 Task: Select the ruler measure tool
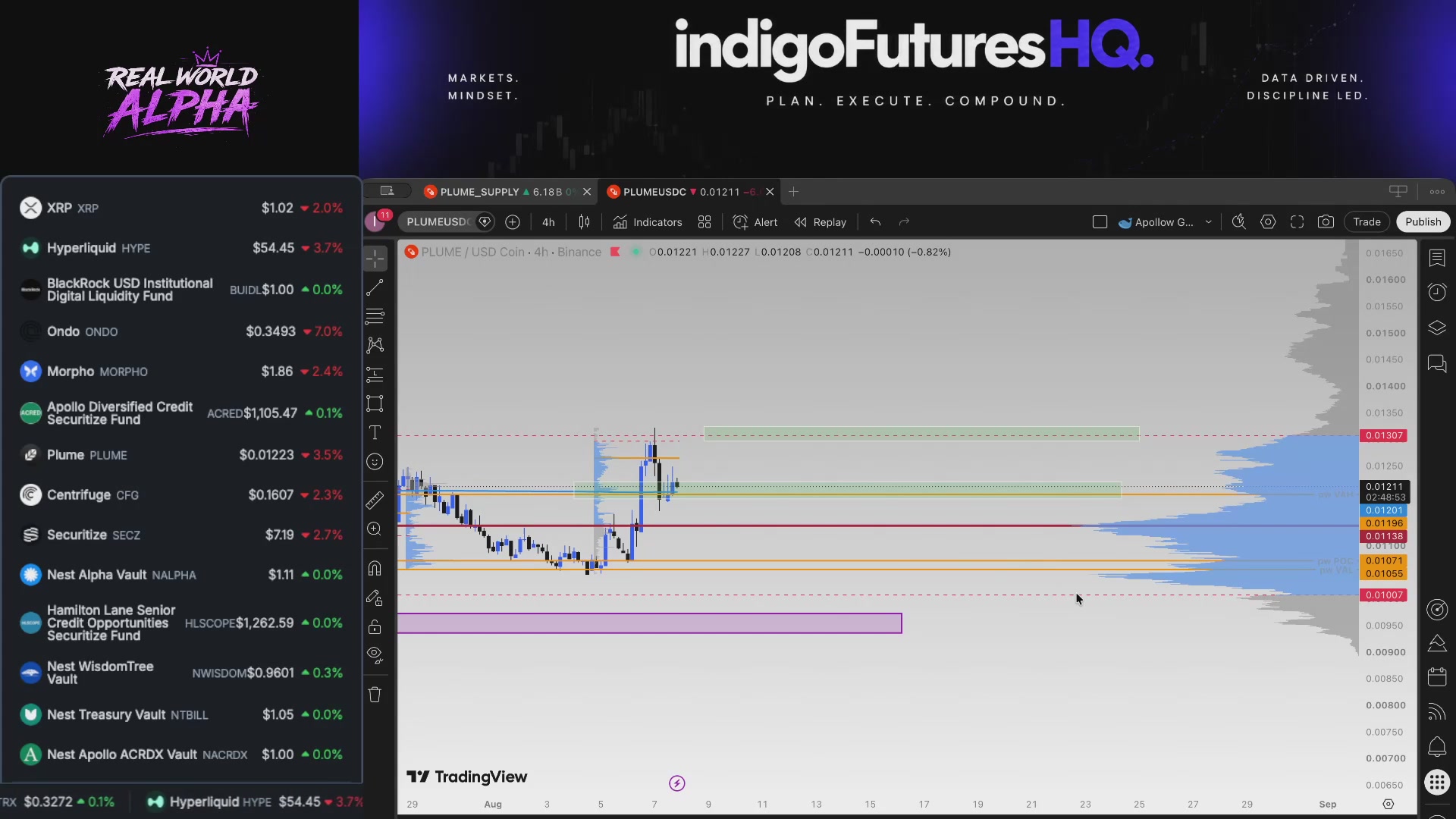pyautogui.click(x=375, y=500)
